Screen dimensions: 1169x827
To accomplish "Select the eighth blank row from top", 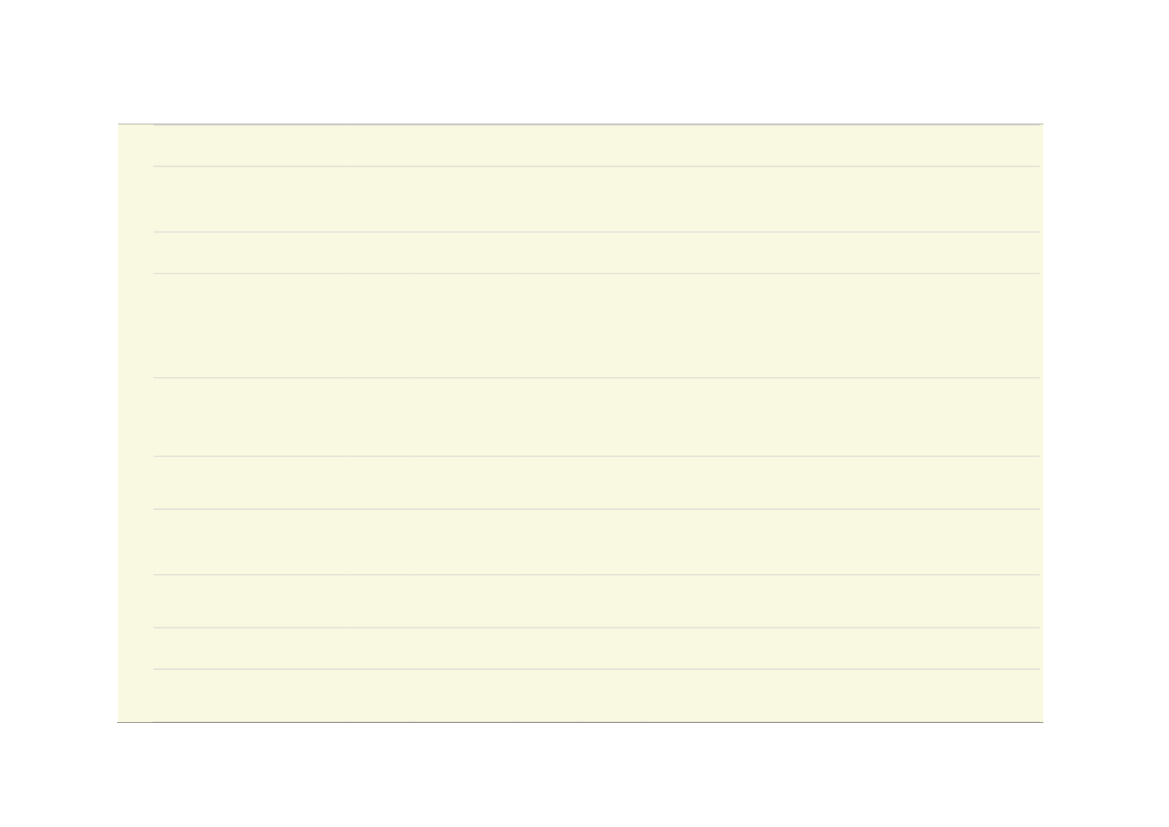I will 596,601.
